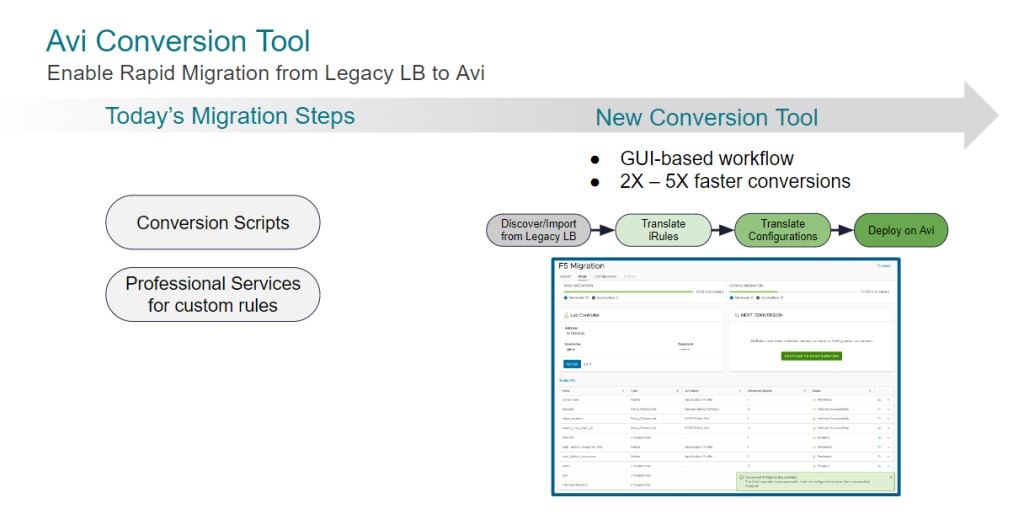Click the Lab Controller Username field
The height and width of the screenshot is (514, 1024).
point(573,347)
